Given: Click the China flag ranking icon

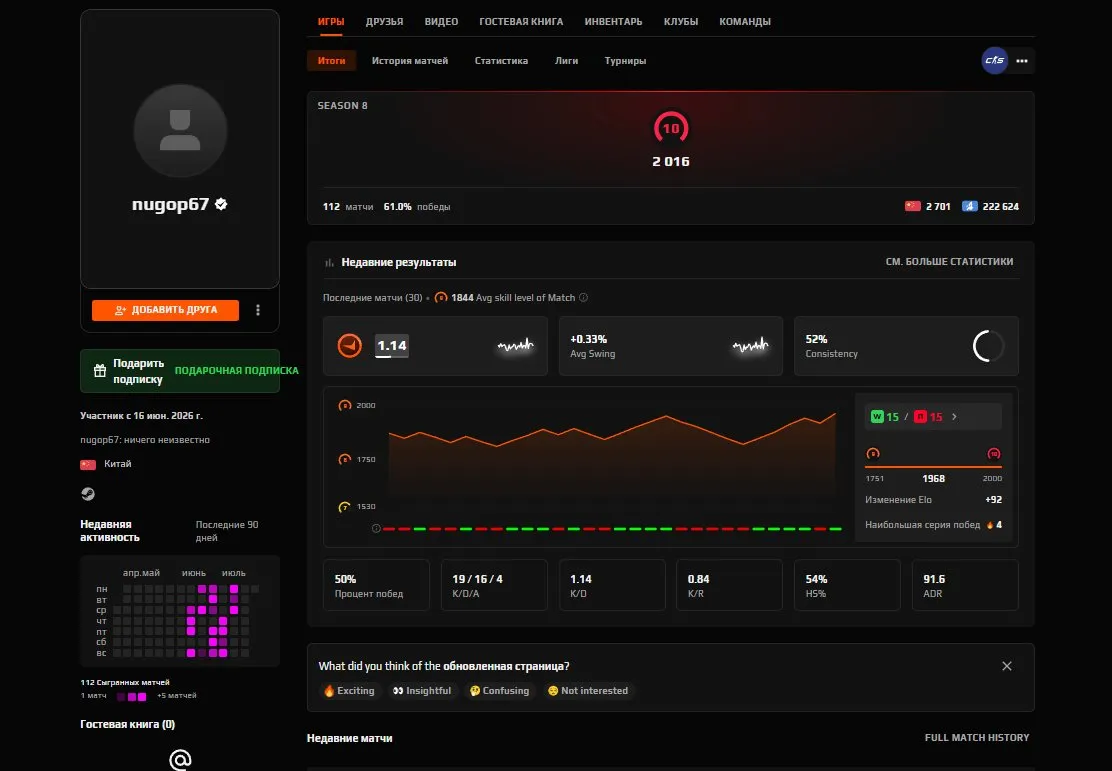Looking at the screenshot, I should click(x=913, y=206).
